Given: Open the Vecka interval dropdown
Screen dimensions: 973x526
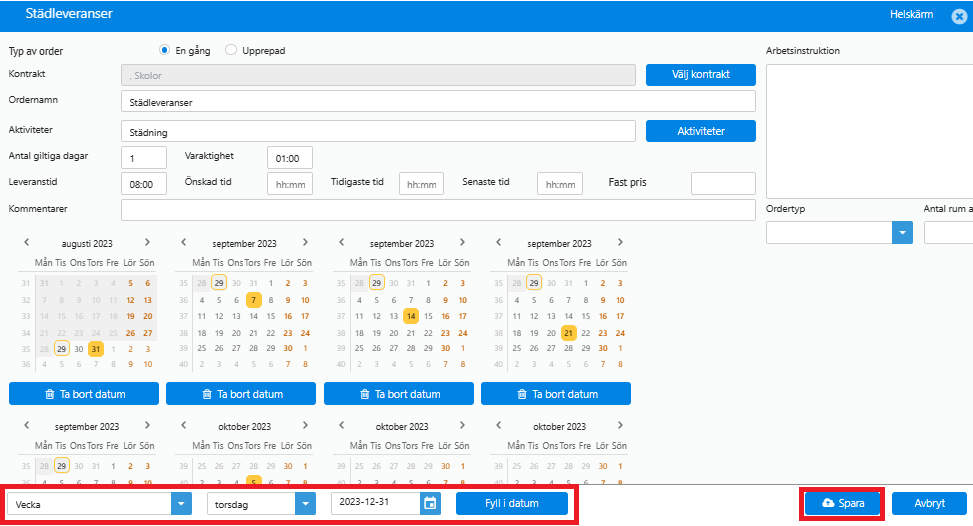Looking at the screenshot, I should point(181,504).
